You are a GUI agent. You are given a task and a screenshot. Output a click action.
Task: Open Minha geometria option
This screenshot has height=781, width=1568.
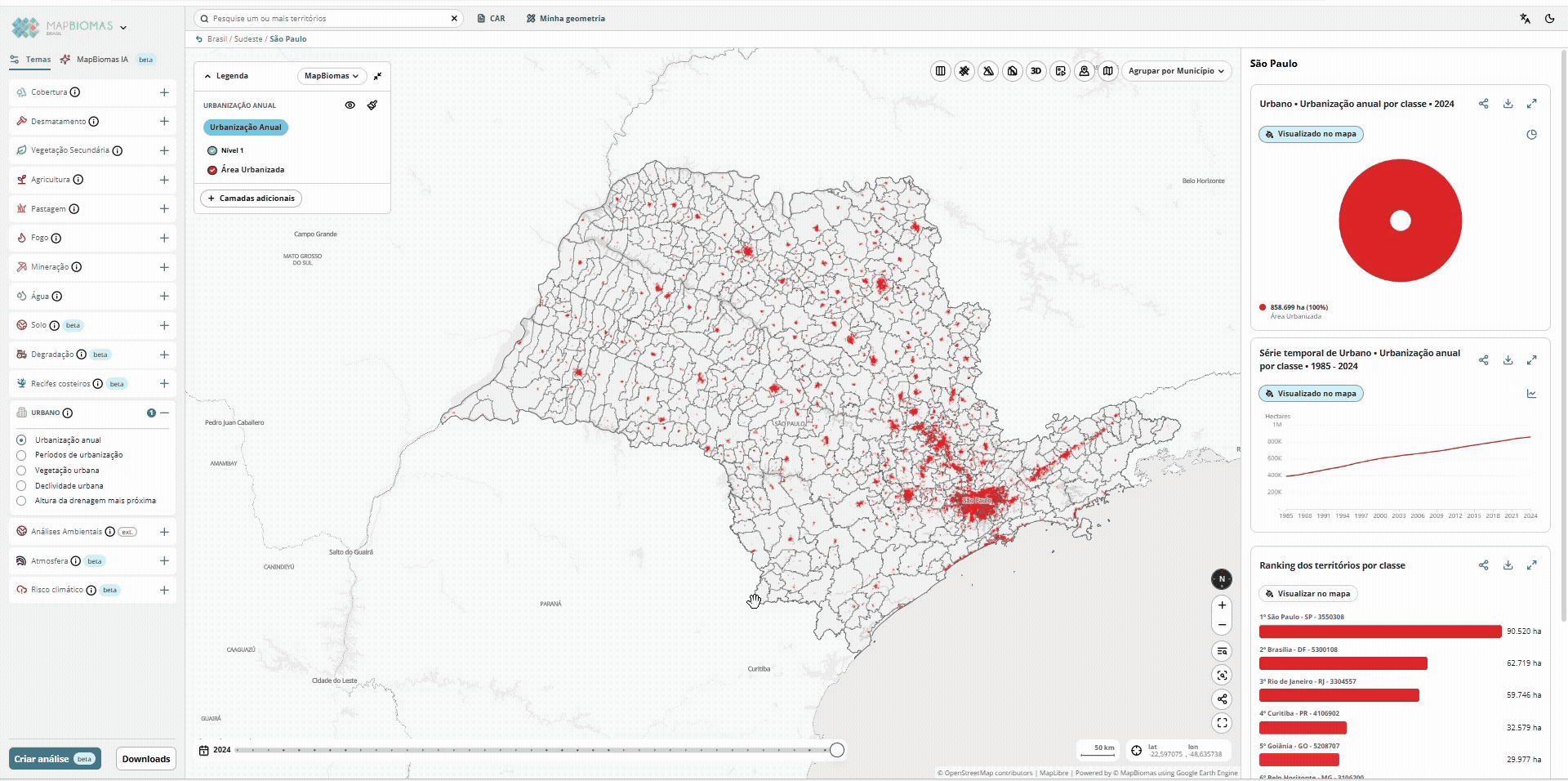tap(566, 19)
